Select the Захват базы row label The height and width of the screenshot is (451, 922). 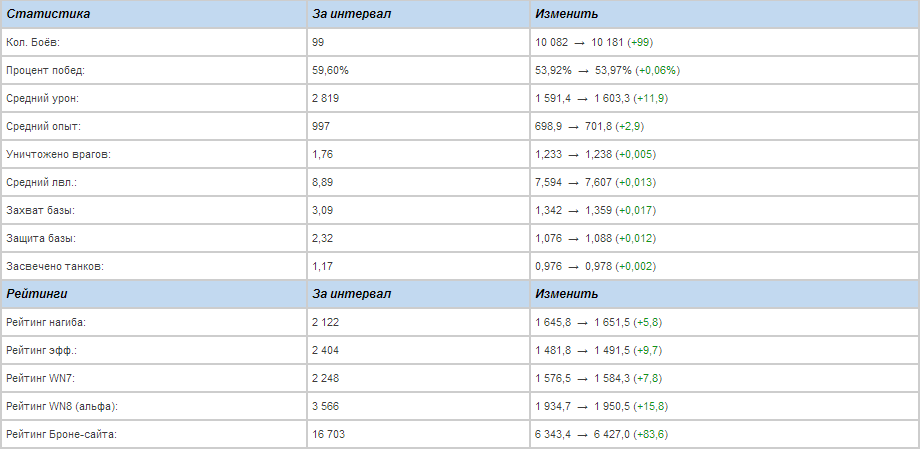tap(40, 211)
